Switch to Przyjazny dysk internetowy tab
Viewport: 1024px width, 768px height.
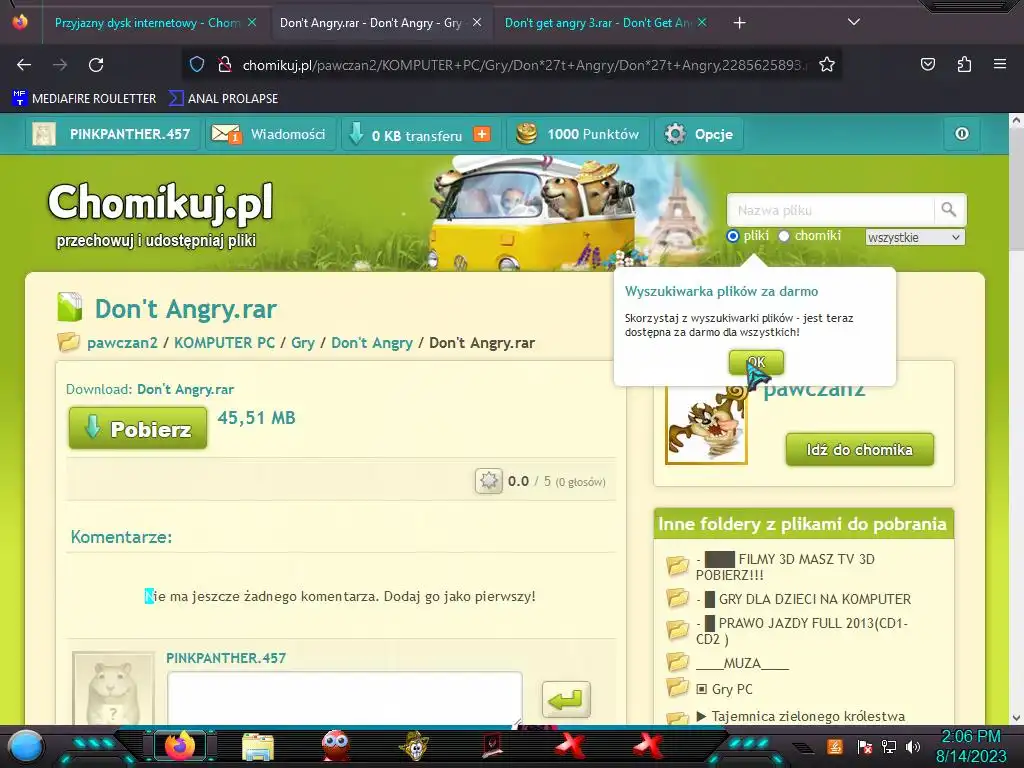147,23
